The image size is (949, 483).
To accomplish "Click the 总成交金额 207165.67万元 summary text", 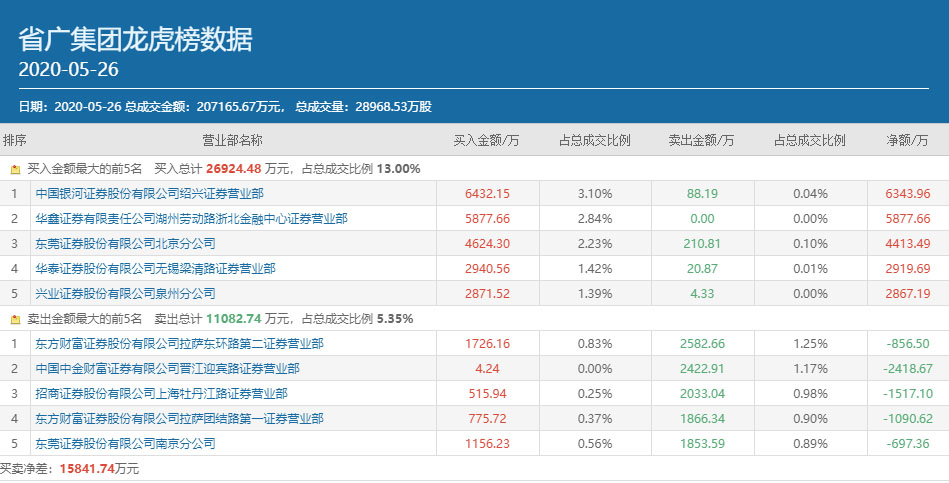I will click(x=205, y=107).
